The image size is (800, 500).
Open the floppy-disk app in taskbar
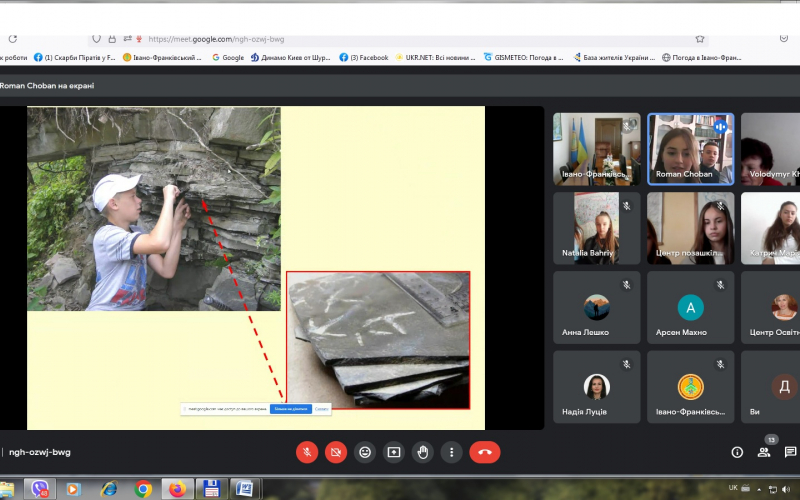tap(211, 489)
